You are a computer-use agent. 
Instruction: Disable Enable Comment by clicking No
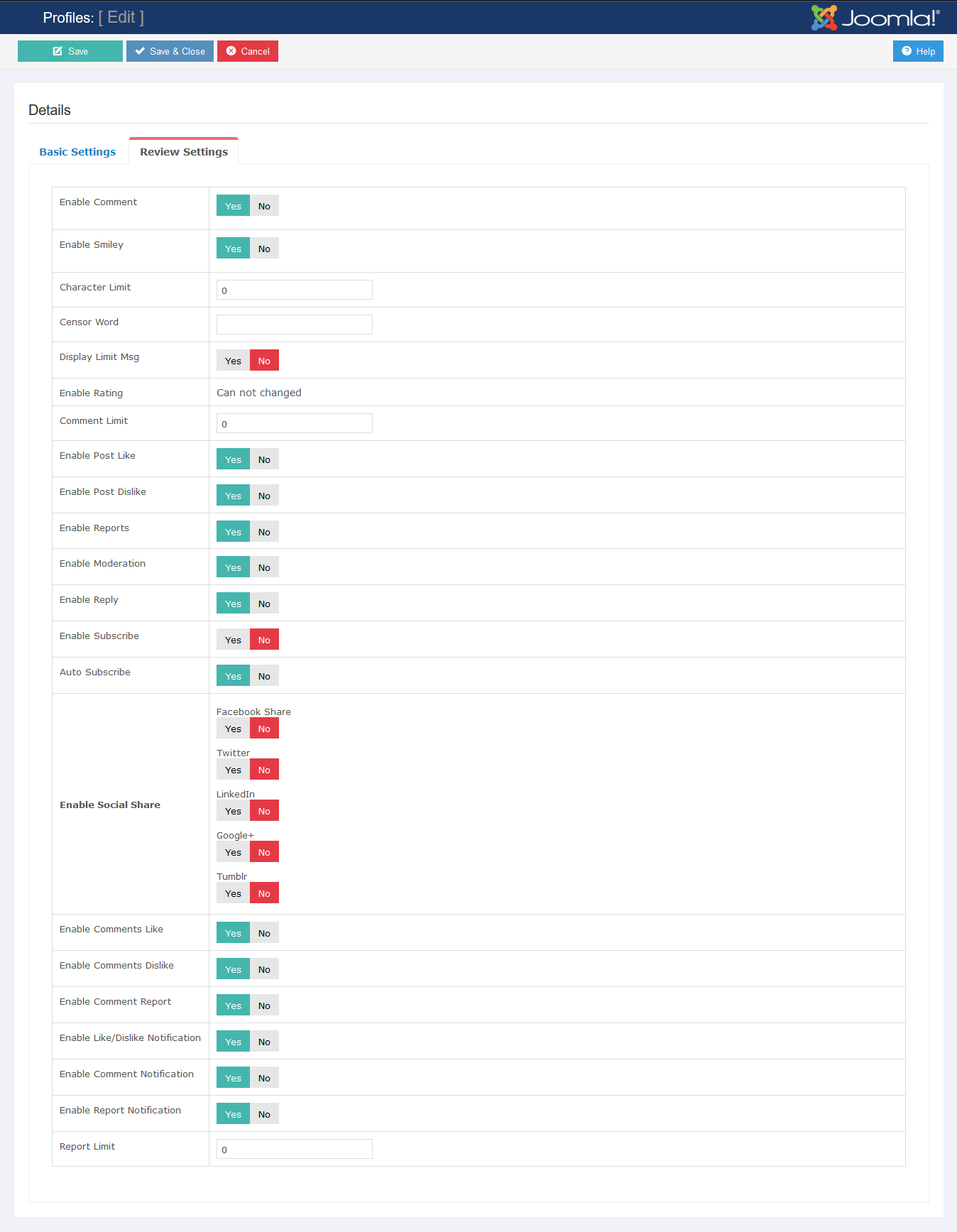[x=264, y=206]
